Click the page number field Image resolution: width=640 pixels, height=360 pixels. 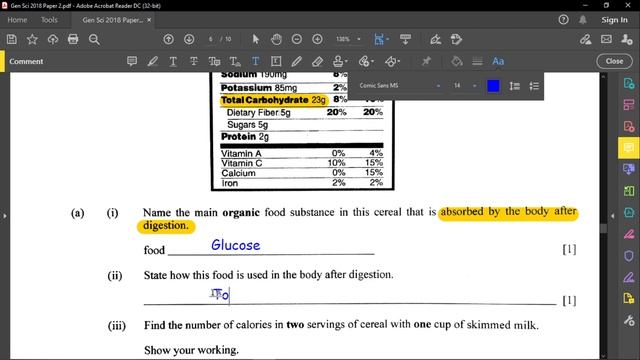click(x=211, y=39)
